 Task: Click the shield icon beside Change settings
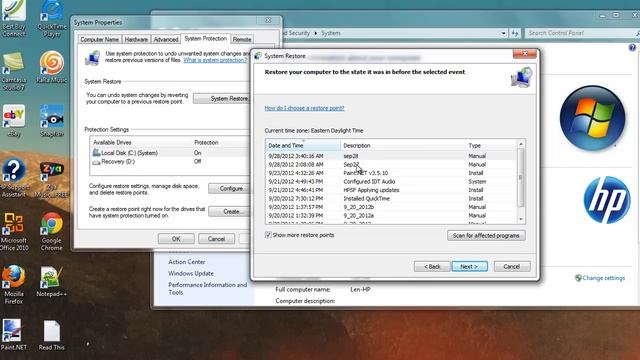coord(578,278)
